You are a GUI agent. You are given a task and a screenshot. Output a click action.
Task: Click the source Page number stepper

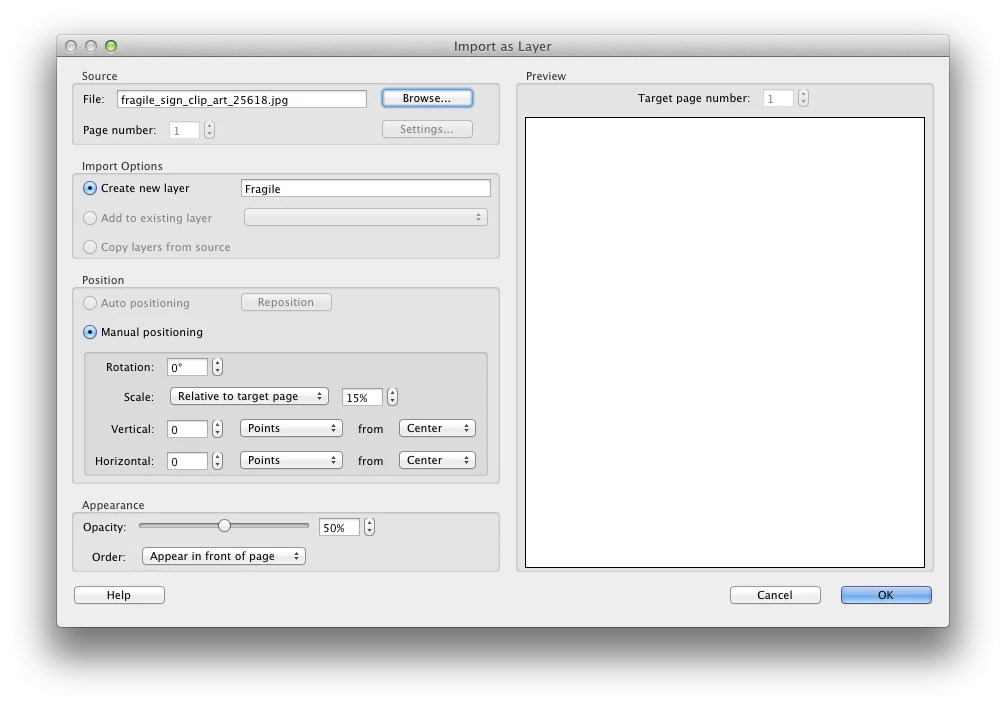click(x=209, y=130)
